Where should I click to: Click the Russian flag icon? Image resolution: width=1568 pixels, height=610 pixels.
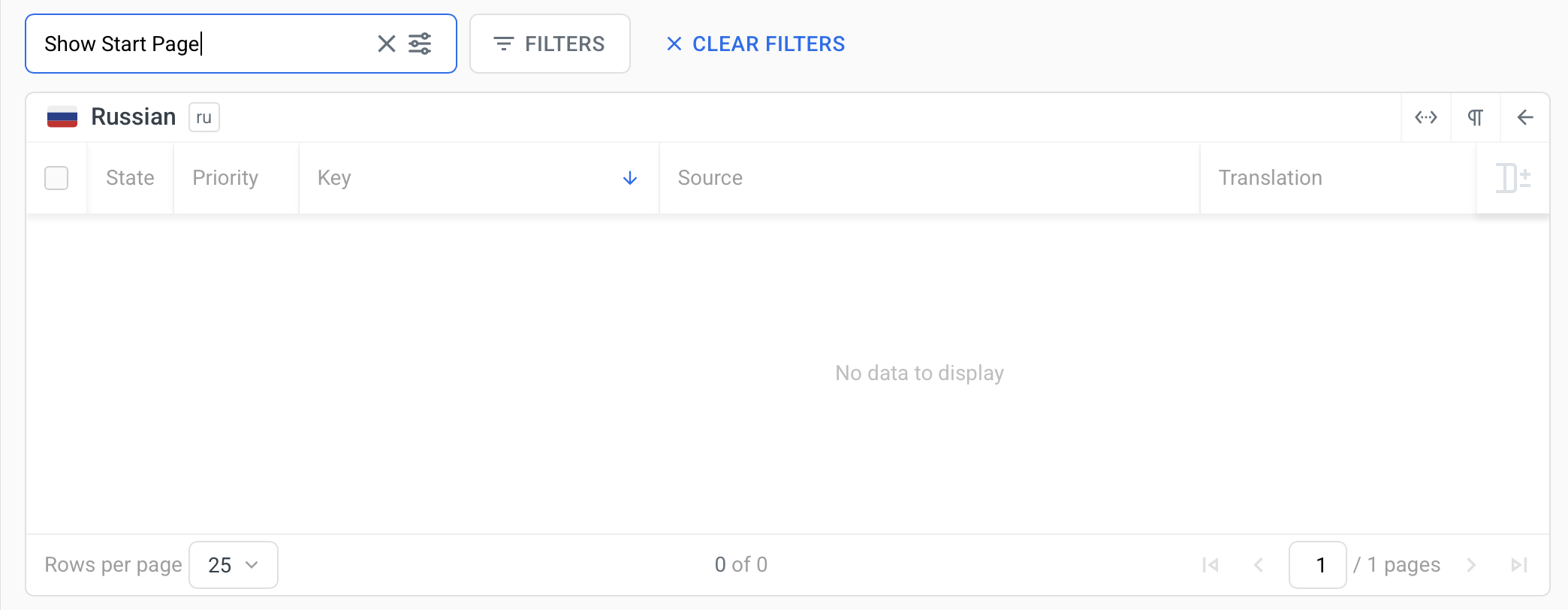[62, 117]
